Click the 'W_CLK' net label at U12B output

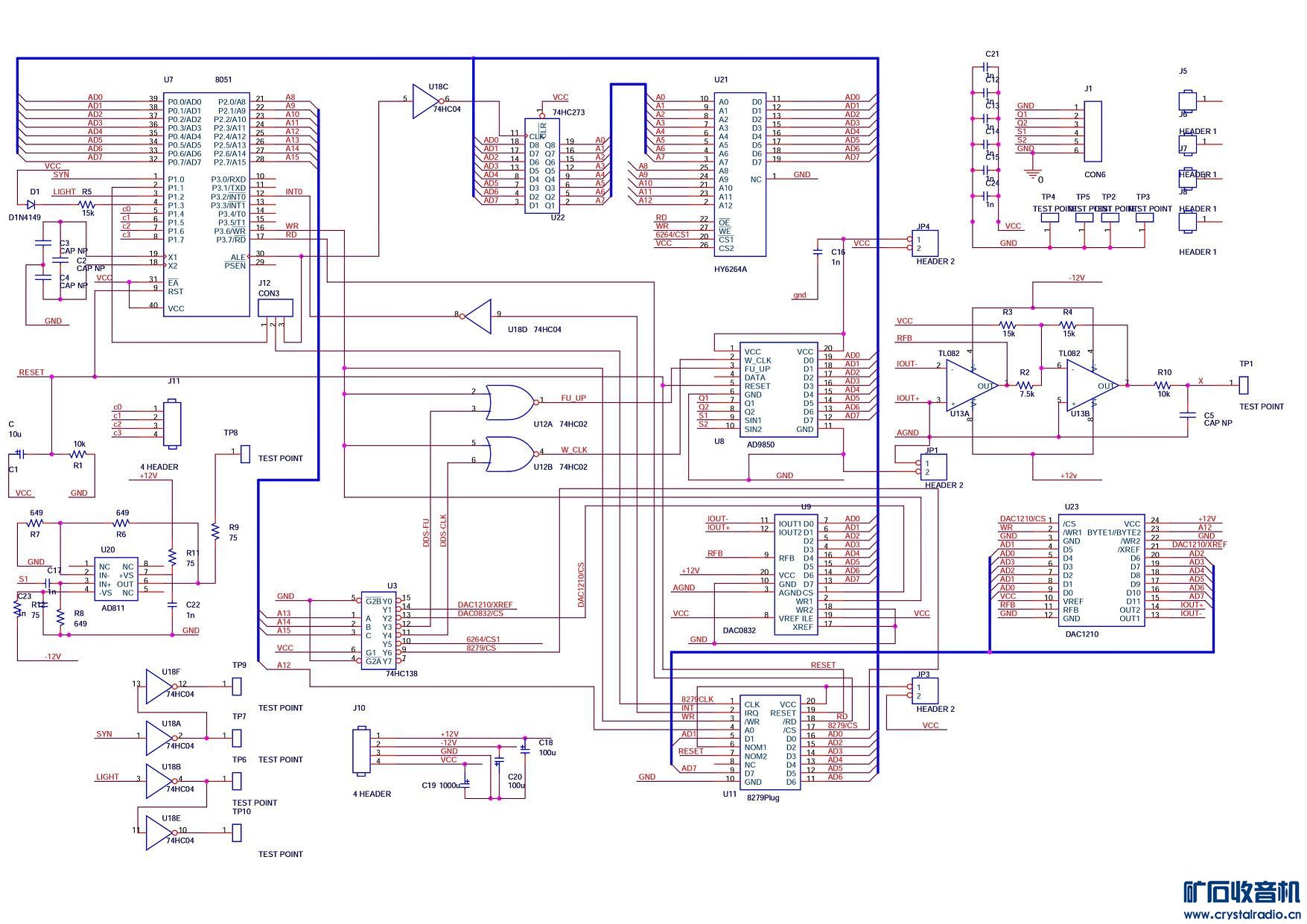(574, 450)
